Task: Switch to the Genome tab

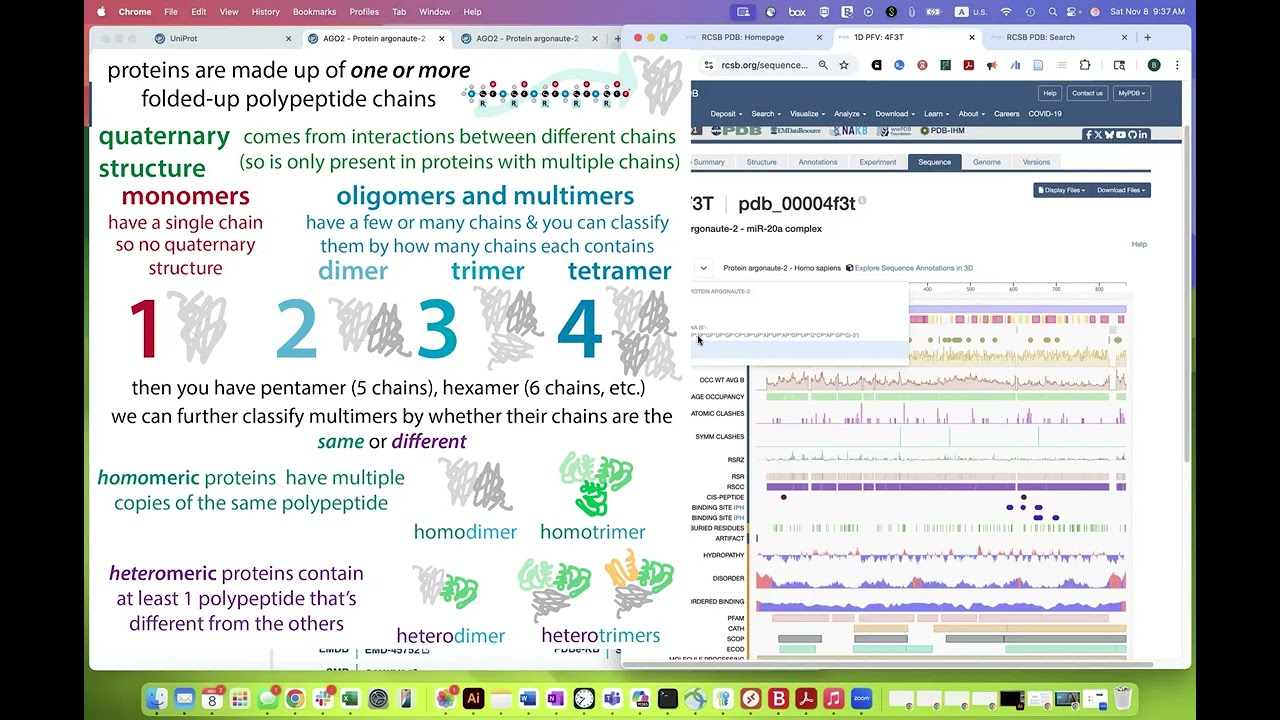Action: (x=986, y=162)
